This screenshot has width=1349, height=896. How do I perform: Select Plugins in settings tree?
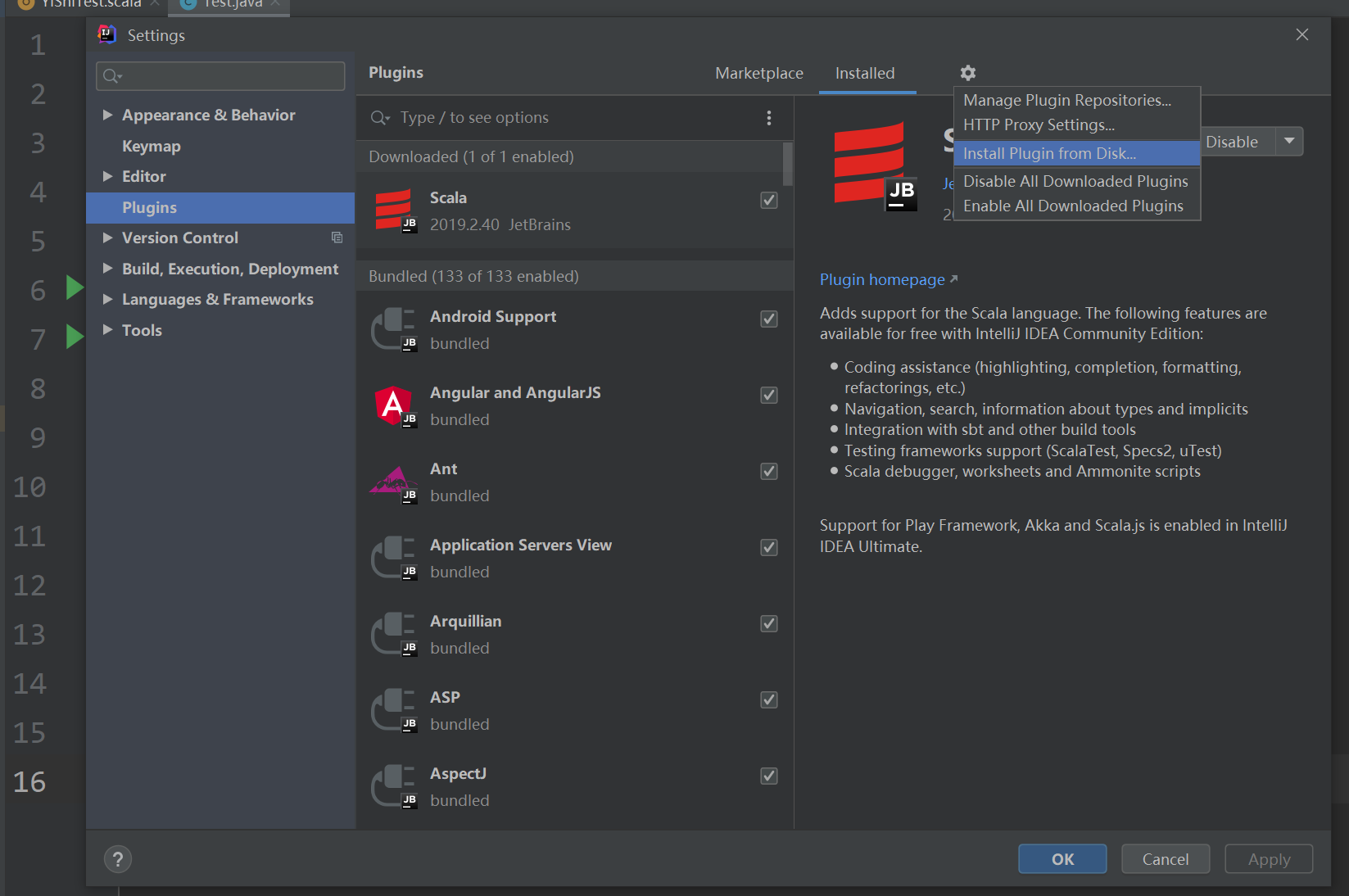pos(220,208)
